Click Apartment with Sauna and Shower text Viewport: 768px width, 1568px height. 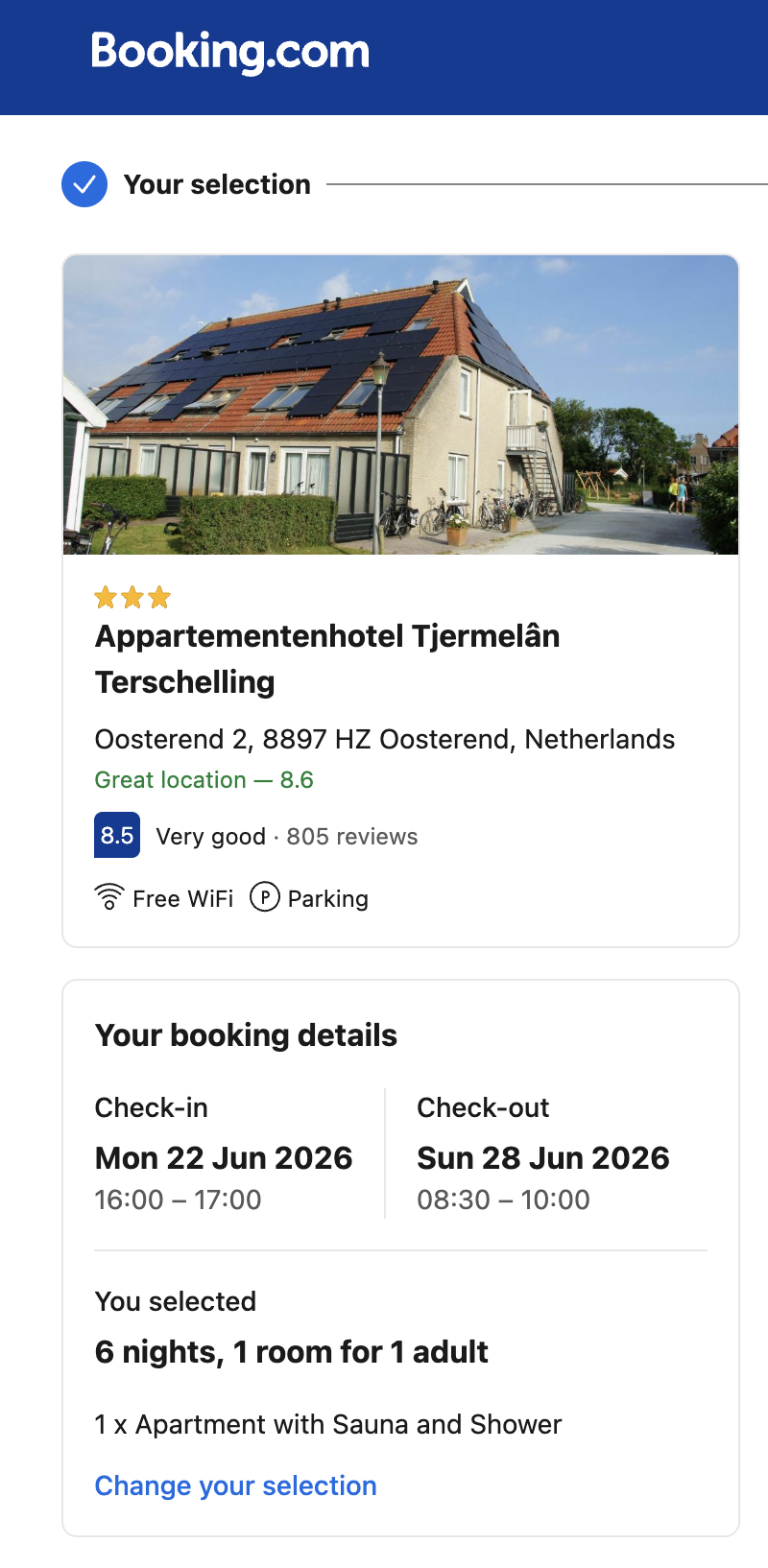[x=328, y=1424]
